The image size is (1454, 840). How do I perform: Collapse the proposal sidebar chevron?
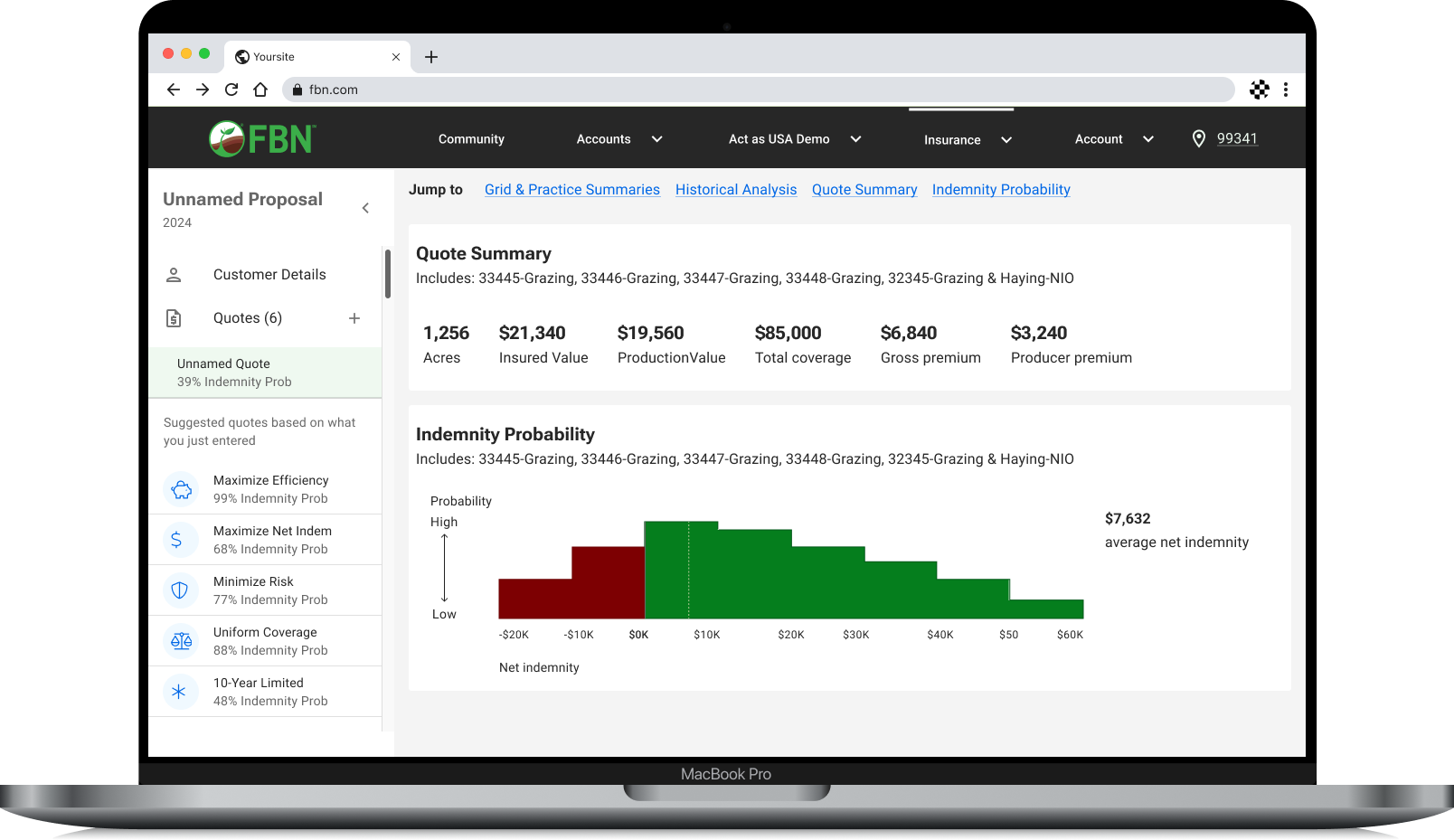pyautogui.click(x=365, y=208)
